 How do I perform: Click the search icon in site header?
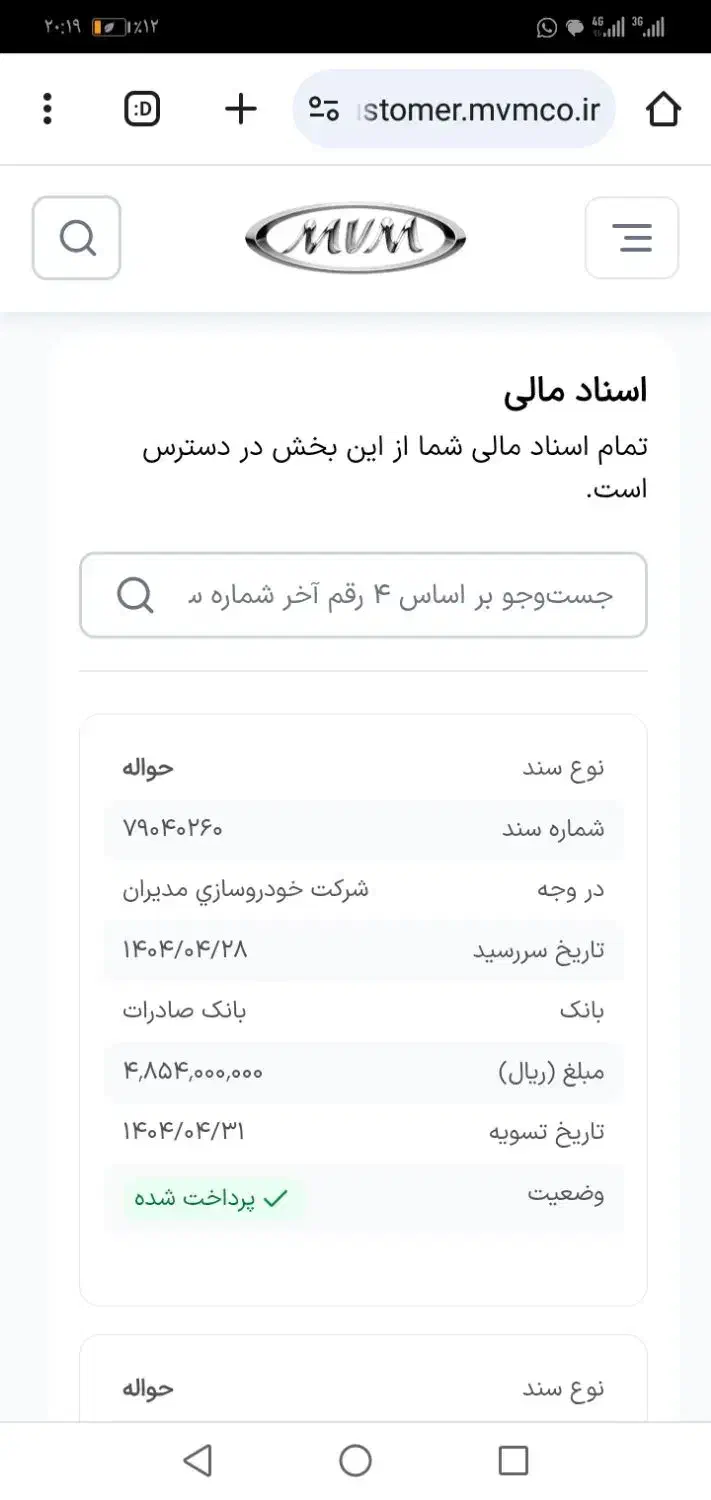click(x=77, y=238)
